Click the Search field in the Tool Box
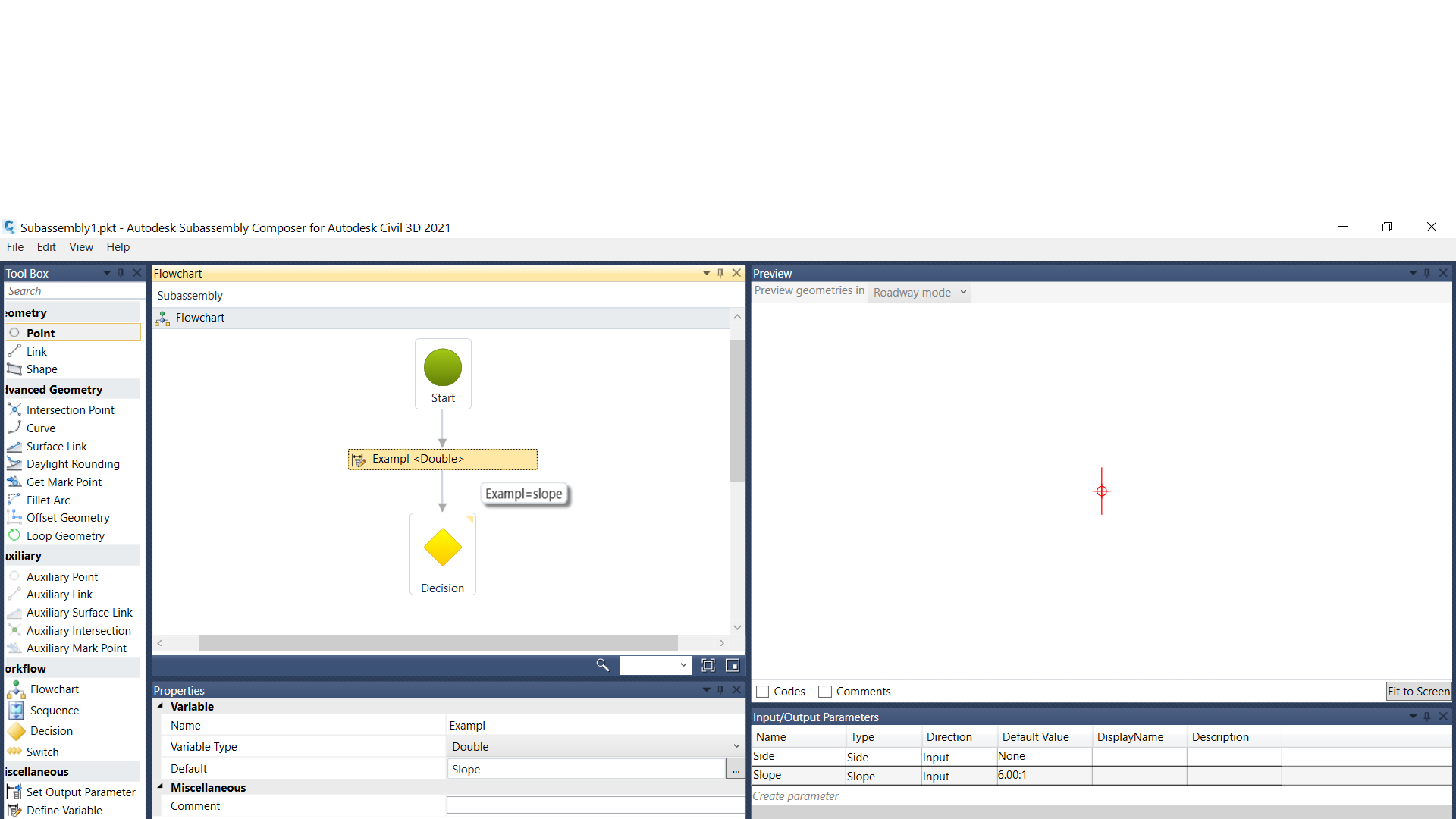The image size is (1456, 819). [x=72, y=290]
